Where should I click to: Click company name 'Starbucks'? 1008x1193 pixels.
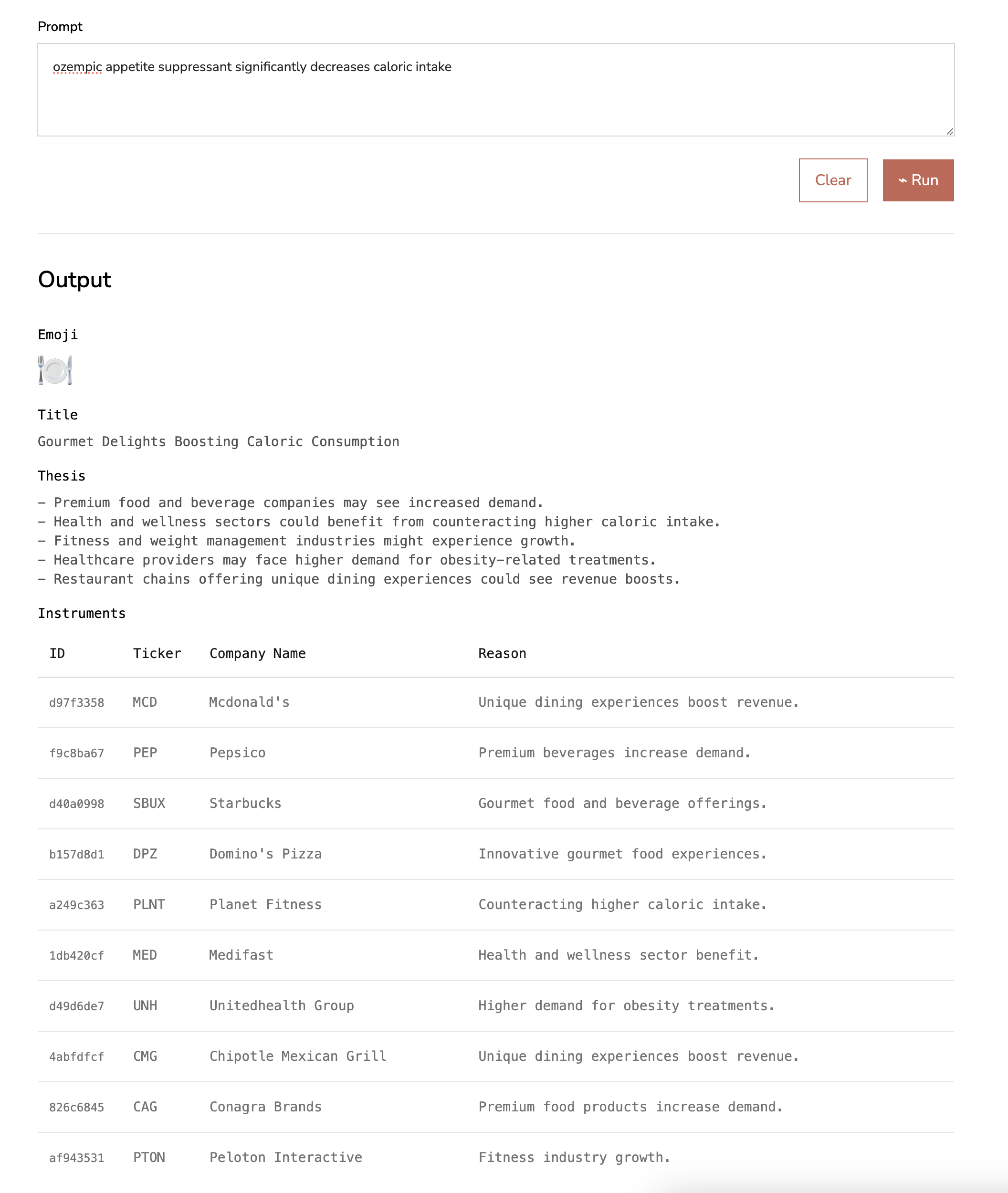245,803
